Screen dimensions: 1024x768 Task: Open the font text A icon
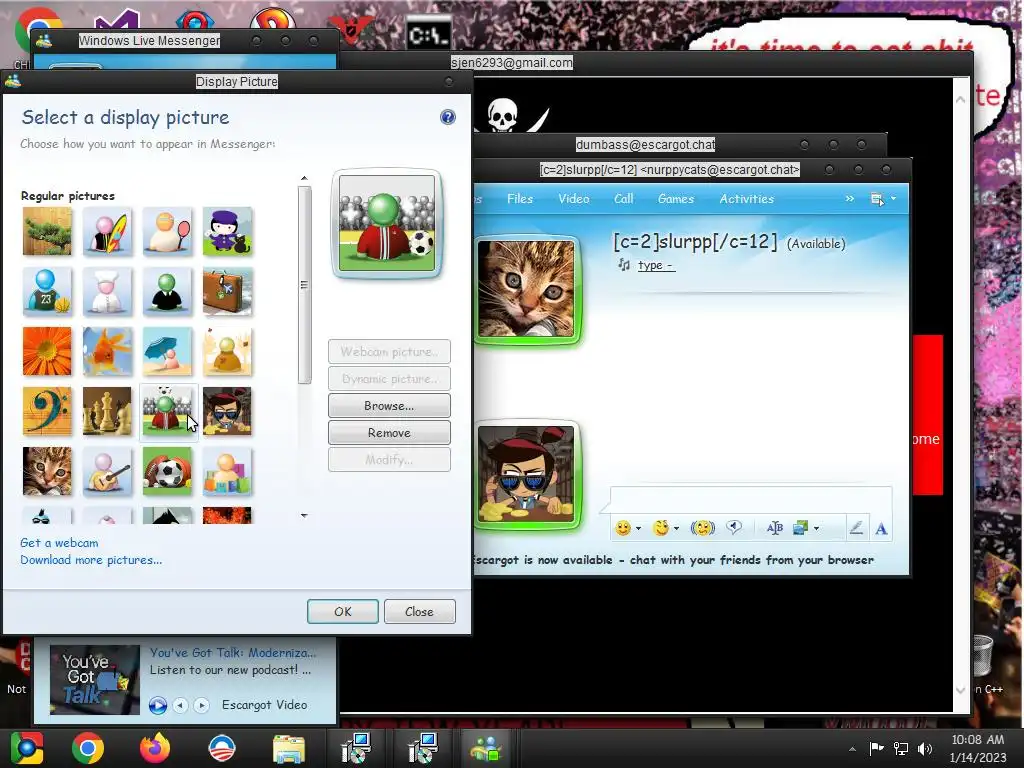[881, 528]
